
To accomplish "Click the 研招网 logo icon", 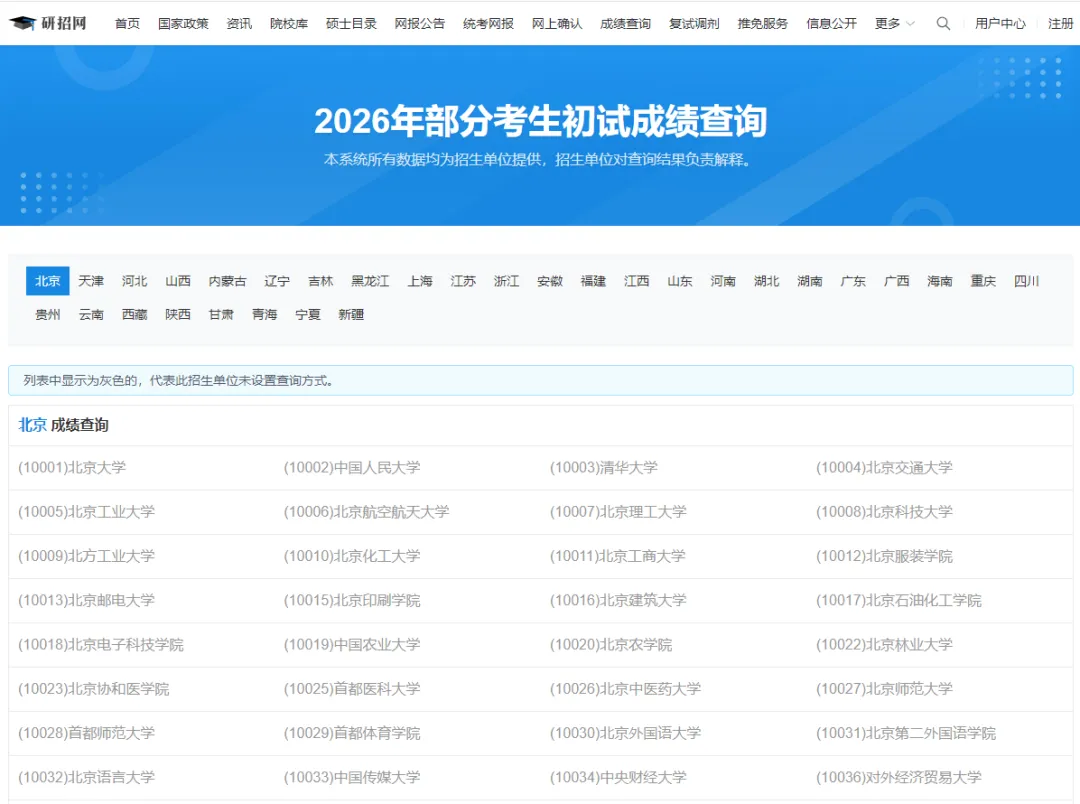I will (x=48, y=23).
